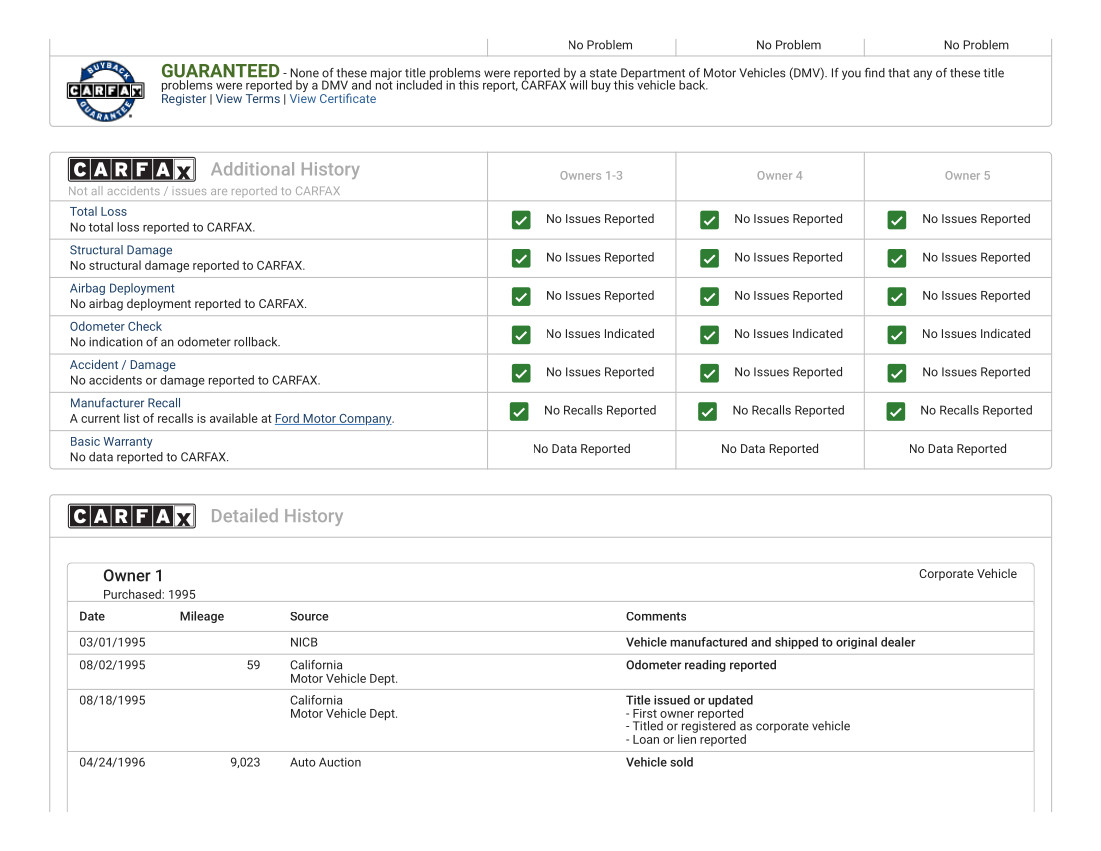Click Accident / Damage checkmark for Owners 1-3
The height and width of the screenshot is (851, 1101).
click(x=521, y=373)
